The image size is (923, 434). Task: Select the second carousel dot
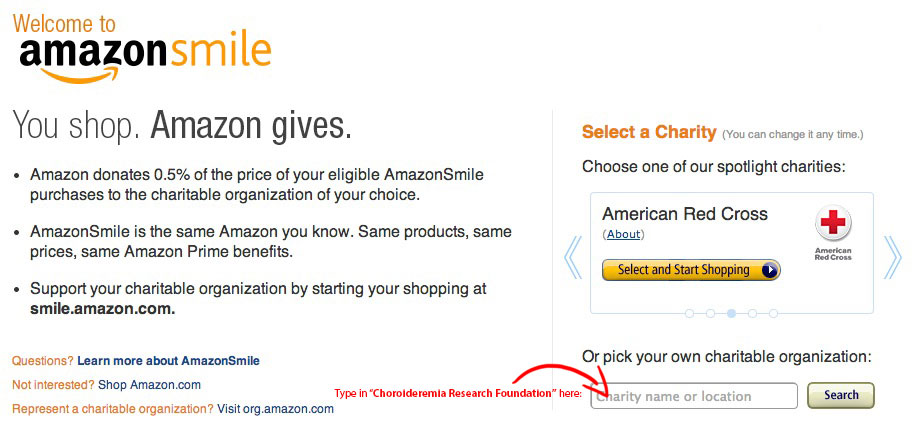click(x=710, y=313)
